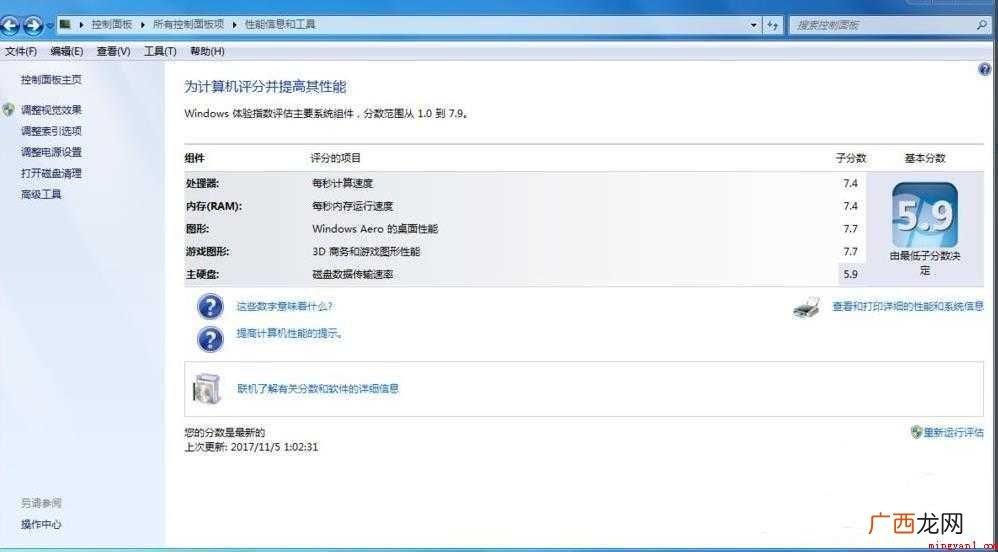Click the 5.9 base score badge

click(x=925, y=216)
